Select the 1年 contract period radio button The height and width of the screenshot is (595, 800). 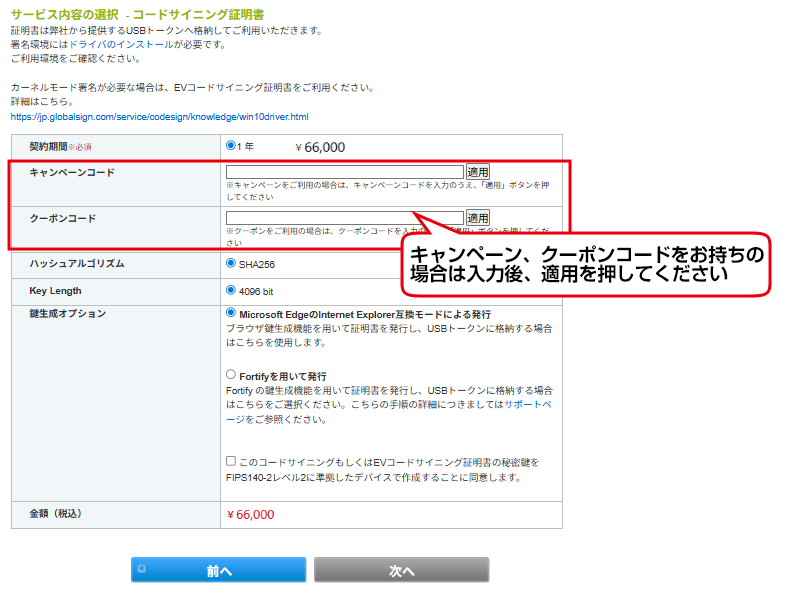(x=231, y=146)
